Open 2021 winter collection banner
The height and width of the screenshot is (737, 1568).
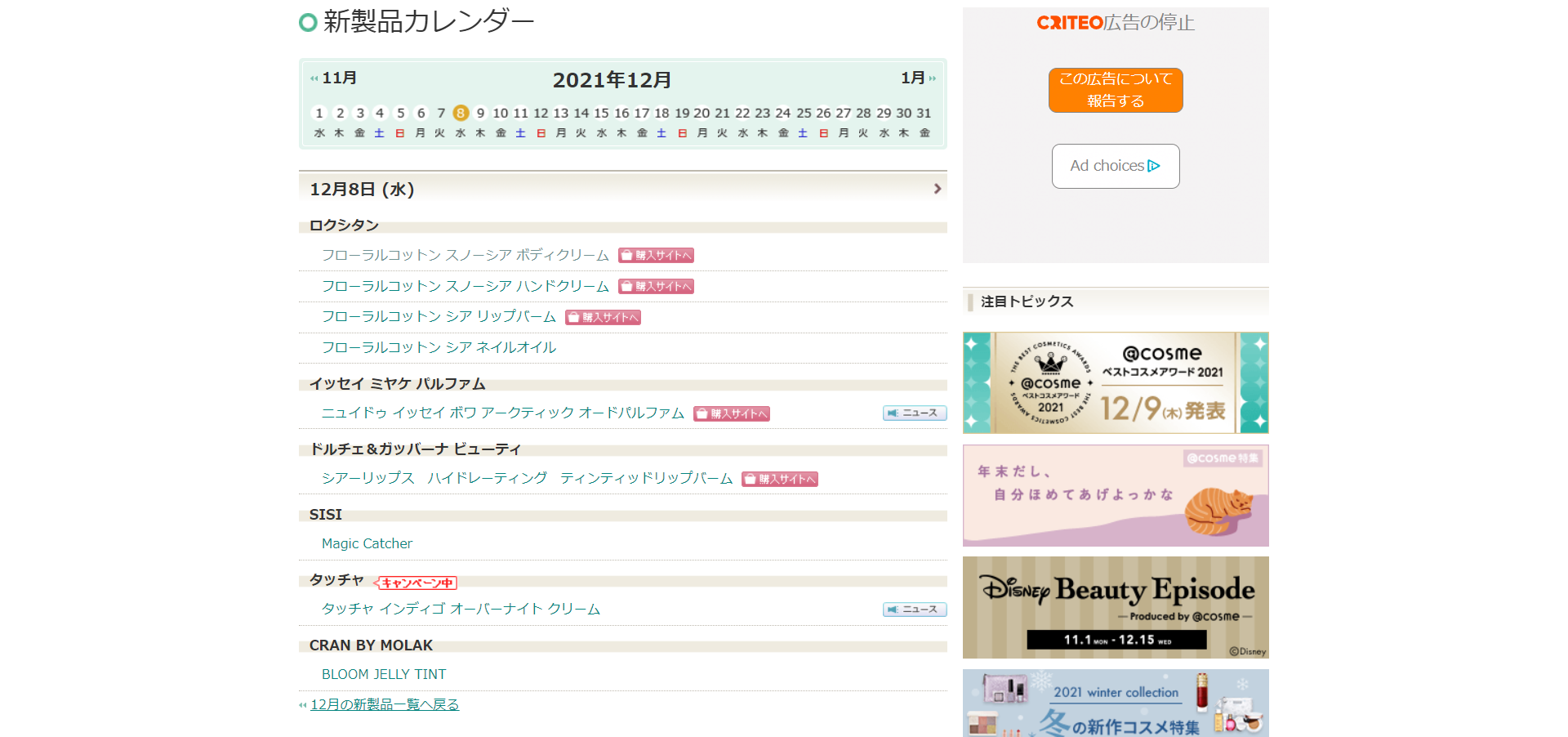1116,703
